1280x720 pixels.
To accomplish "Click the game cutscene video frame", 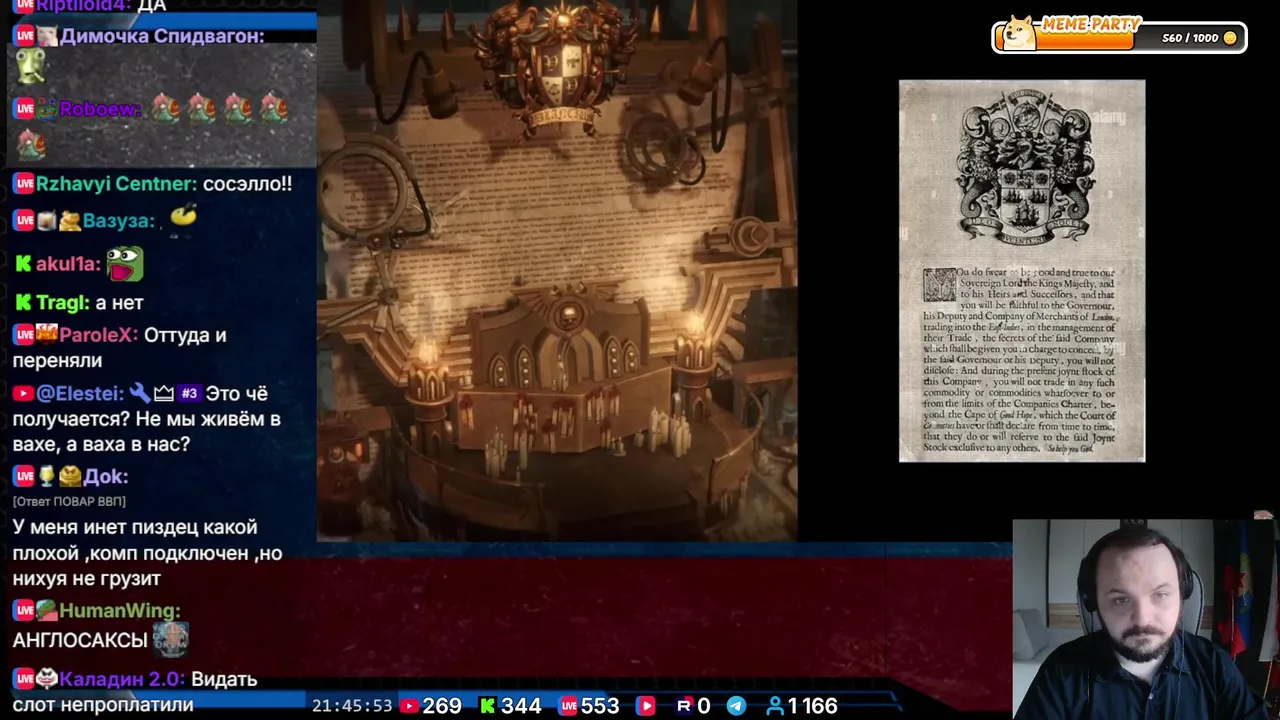I will 557,270.
